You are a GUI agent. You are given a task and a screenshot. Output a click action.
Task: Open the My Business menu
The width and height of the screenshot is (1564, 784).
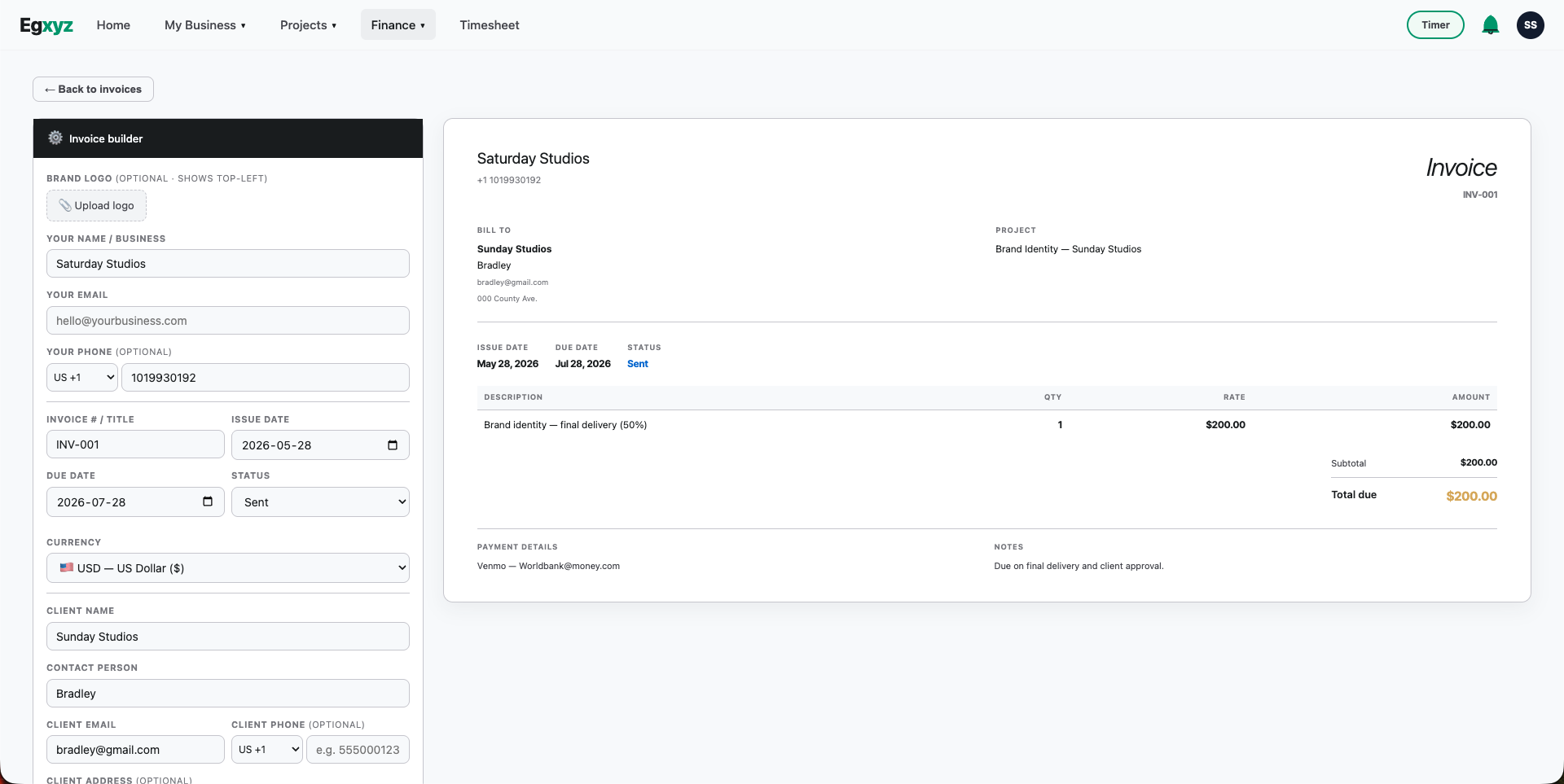205,25
